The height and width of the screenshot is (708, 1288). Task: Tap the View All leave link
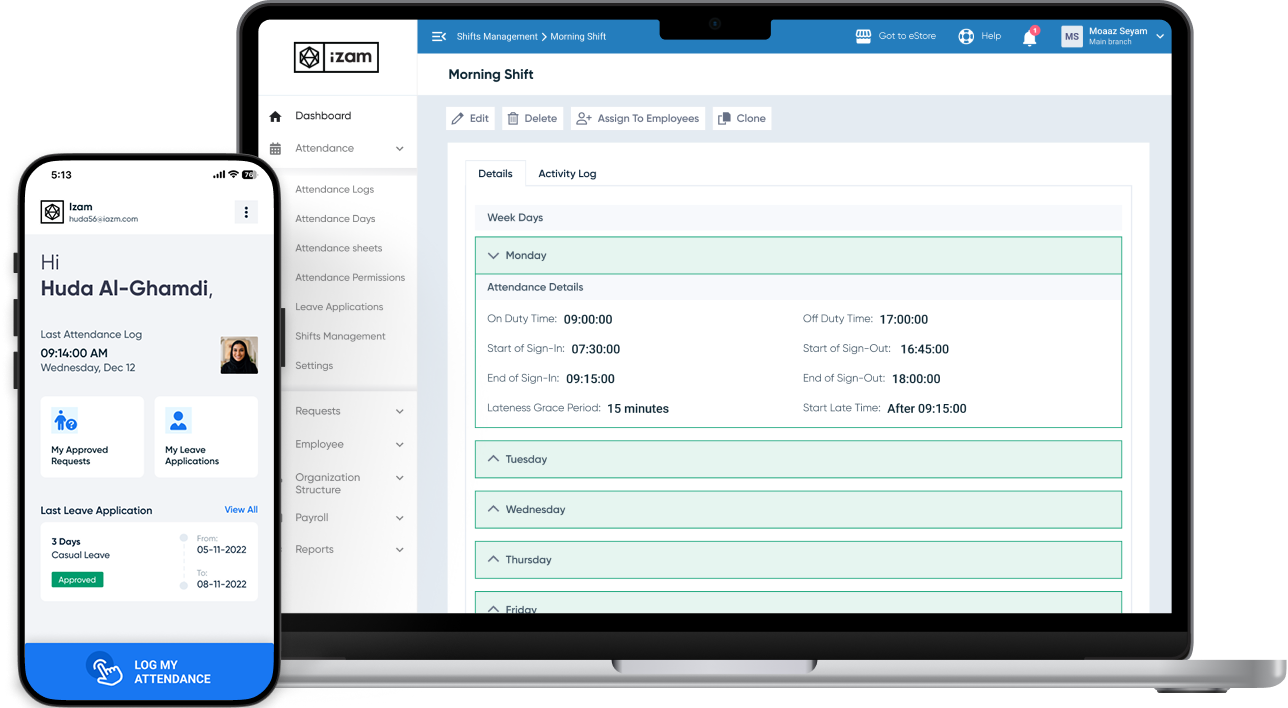(x=241, y=510)
